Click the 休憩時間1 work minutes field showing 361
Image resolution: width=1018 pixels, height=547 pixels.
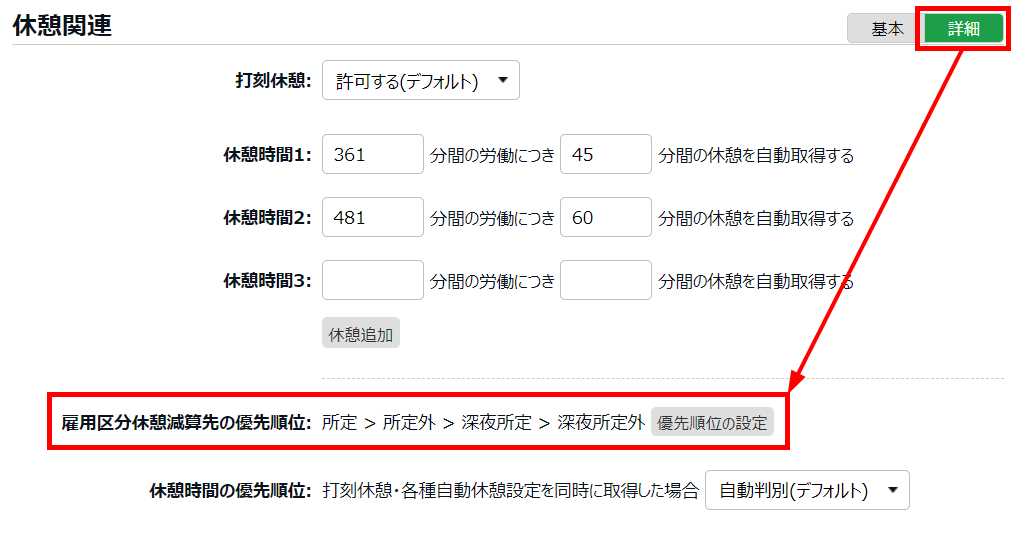point(372,155)
